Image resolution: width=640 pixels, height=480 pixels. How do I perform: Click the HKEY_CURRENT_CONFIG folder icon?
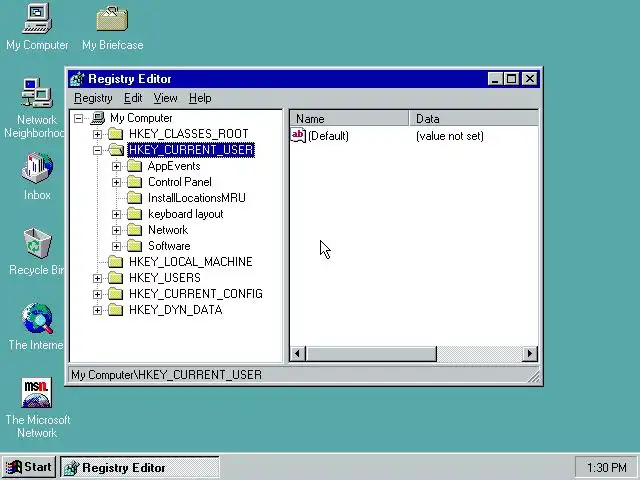click(x=116, y=294)
